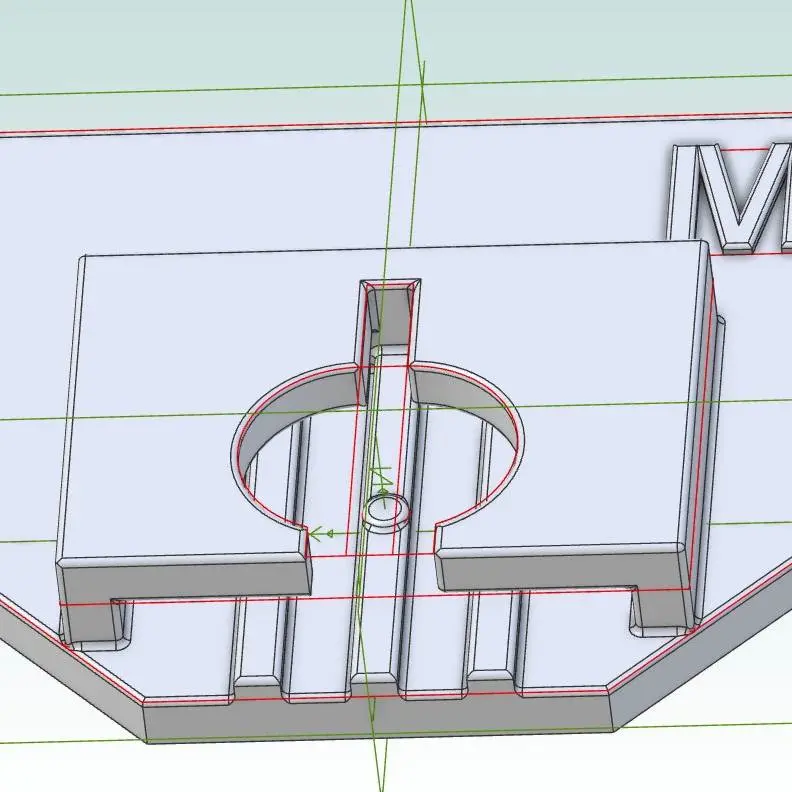The image size is (792, 792).
Task: Click the small circular boss inside the cutout
Action: click(x=383, y=511)
